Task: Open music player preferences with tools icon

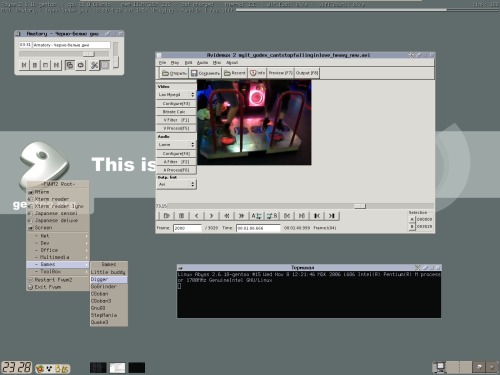Action: pyautogui.click(x=94, y=65)
